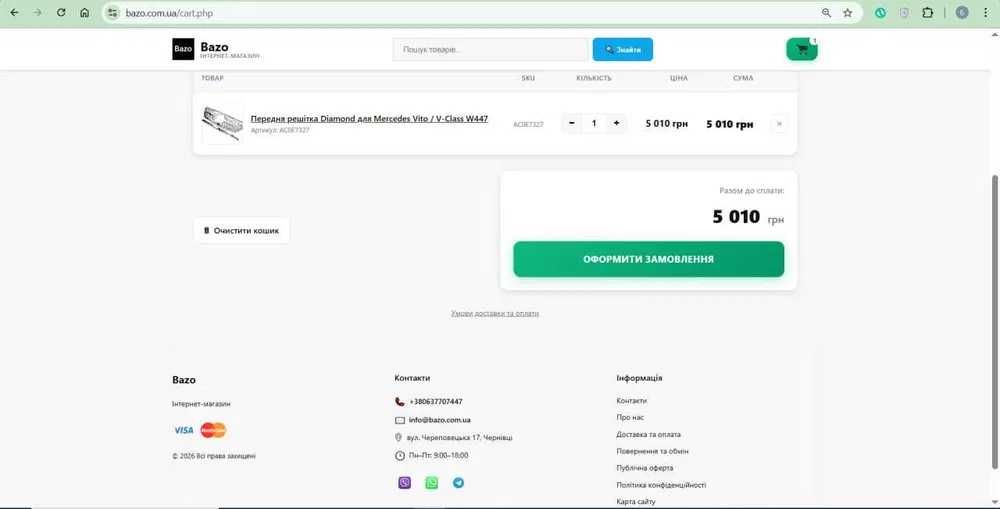Click the Очистити кошик button

click(x=241, y=230)
